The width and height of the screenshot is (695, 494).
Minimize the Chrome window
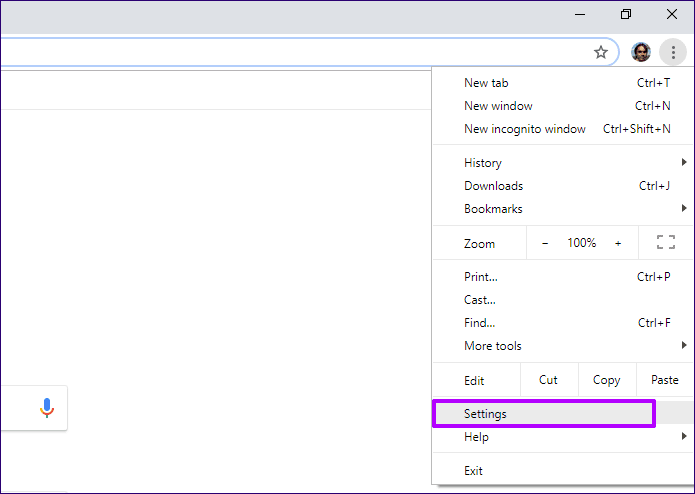click(580, 15)
